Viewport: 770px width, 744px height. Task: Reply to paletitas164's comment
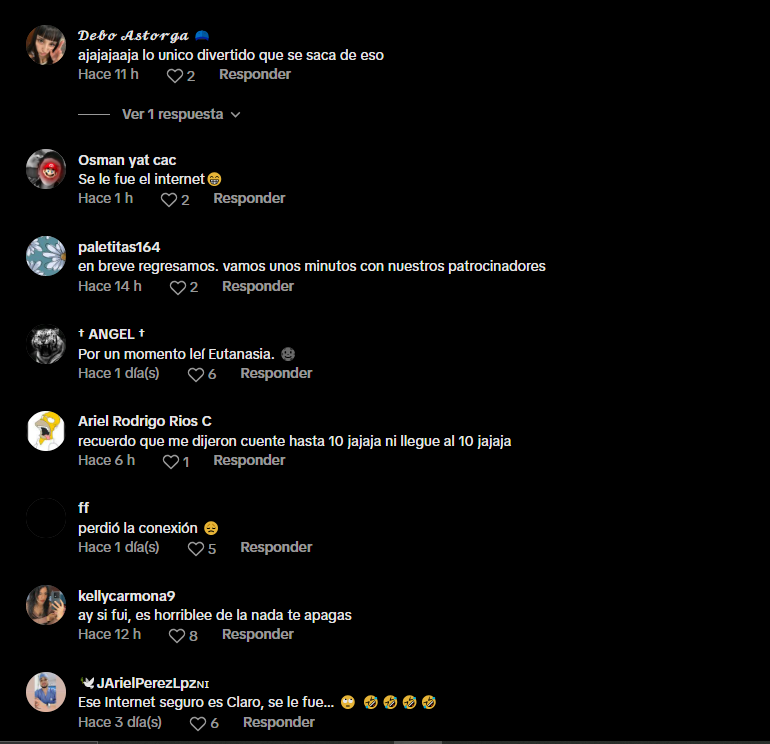[x=258, y=286]
